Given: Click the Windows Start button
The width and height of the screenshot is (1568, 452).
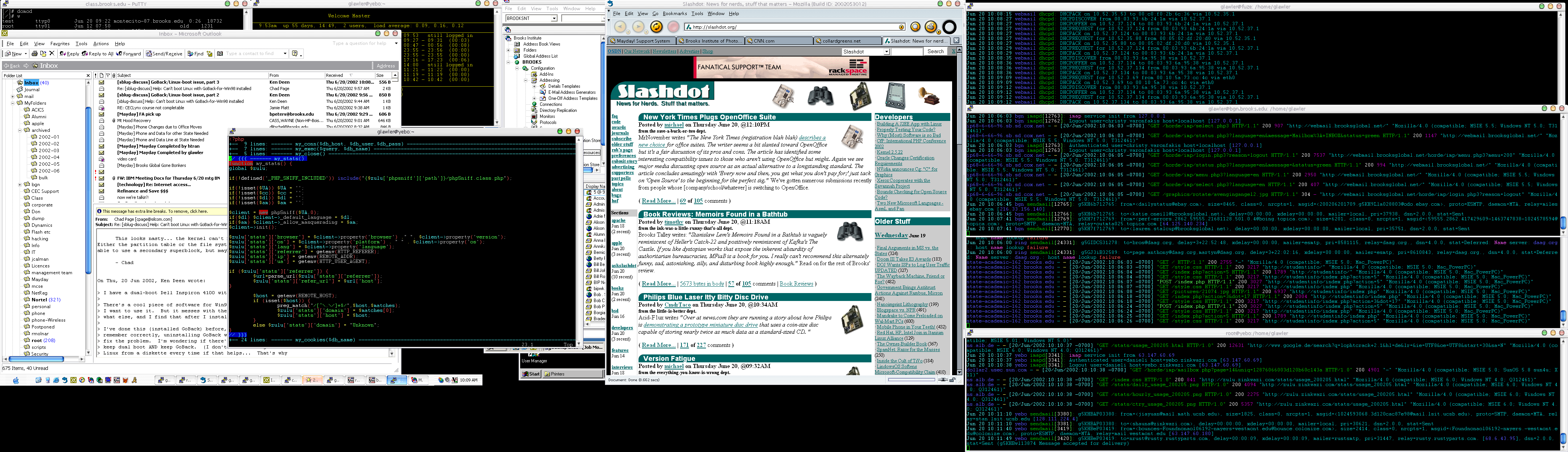Looking at the screenshot, I should click(531, 374).
